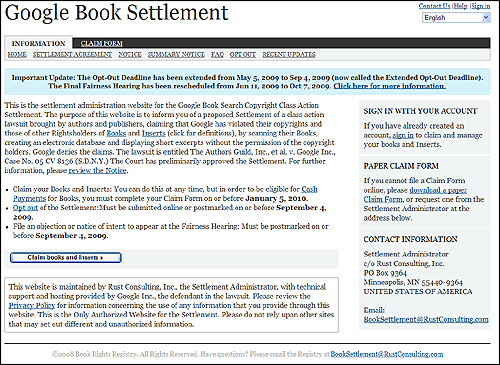Select the 'Google Book Settlement' page title
This screenshot has width=500, height=365.
(x=117, y=13)
